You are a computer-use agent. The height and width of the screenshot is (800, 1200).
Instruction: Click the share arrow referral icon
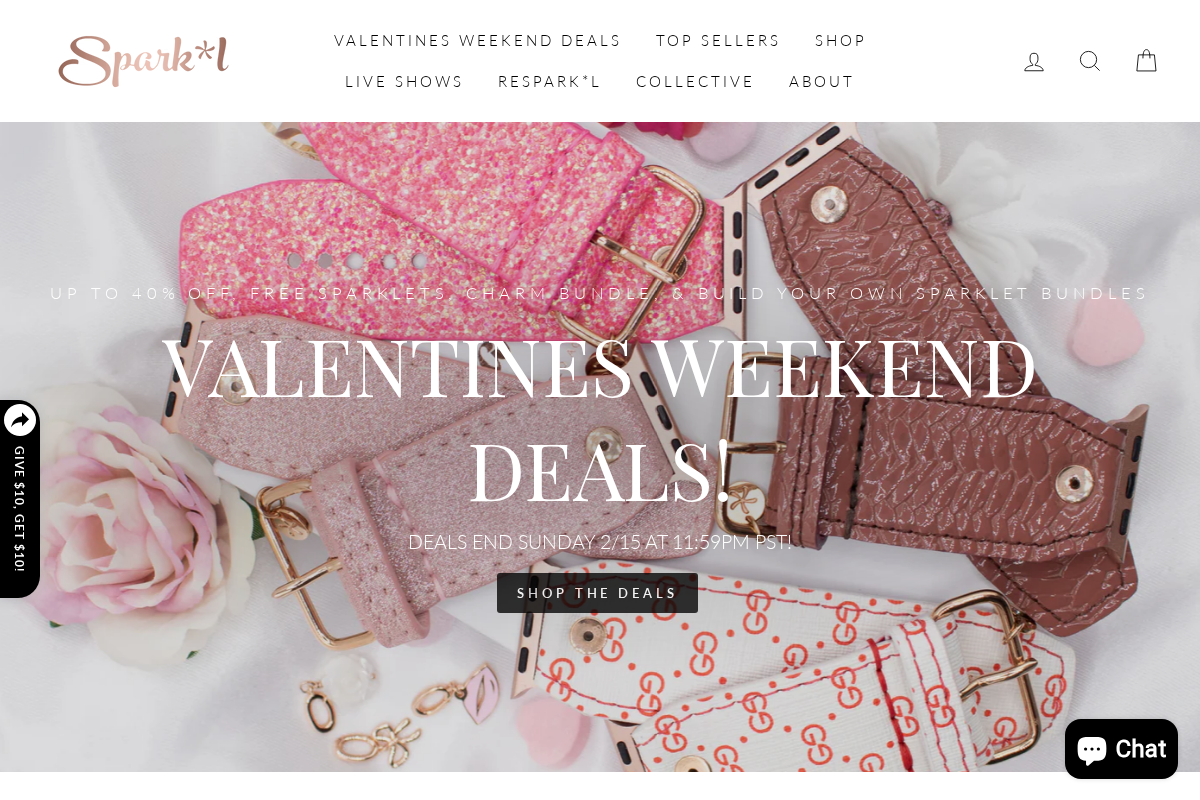point(20,420)
